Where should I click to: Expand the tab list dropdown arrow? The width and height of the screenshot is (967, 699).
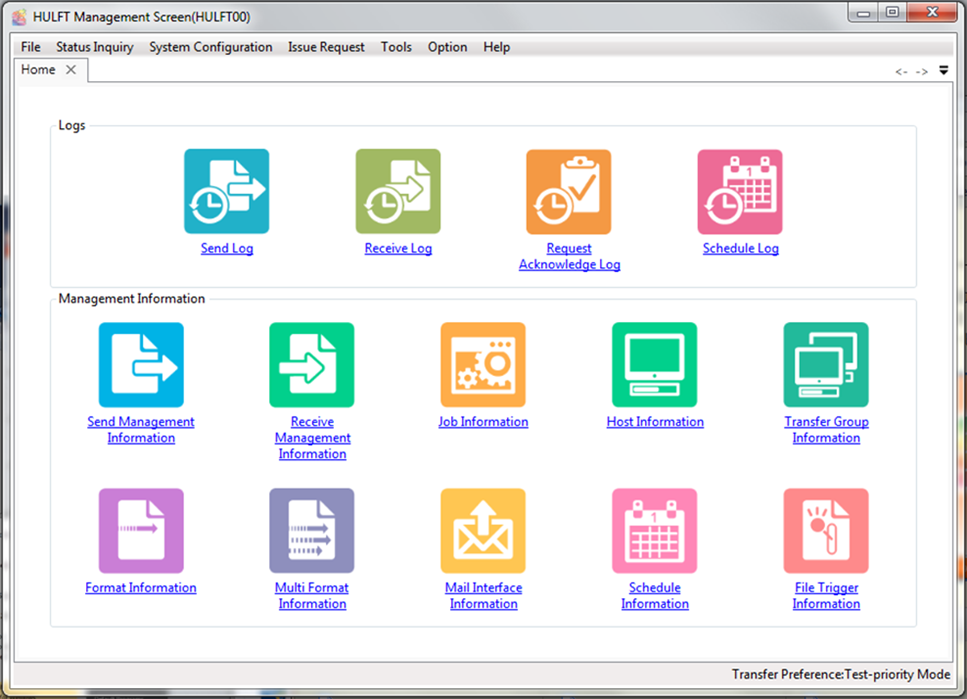(943, 71)
